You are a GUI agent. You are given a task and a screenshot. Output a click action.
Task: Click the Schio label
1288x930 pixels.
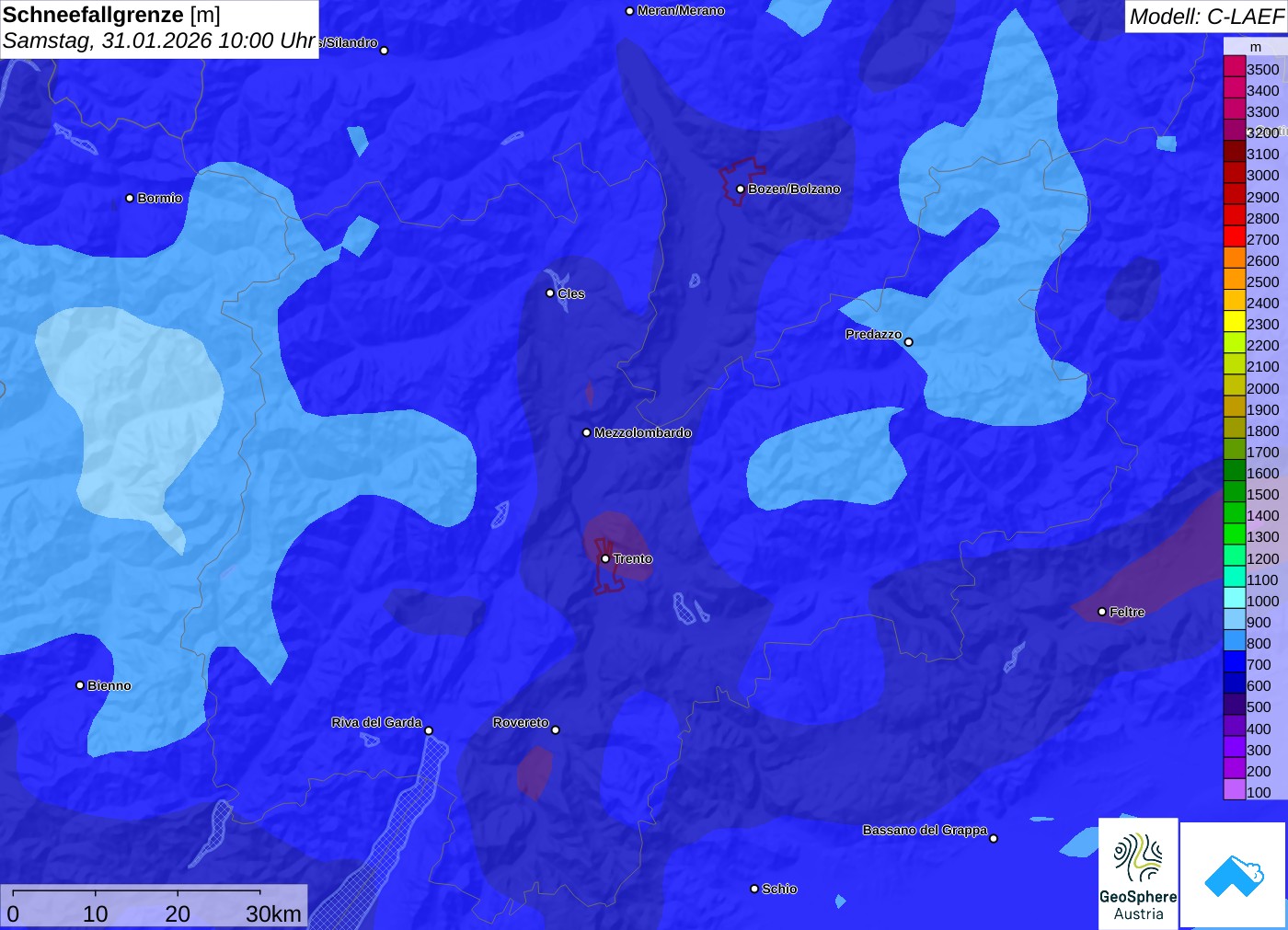click(x=779, y=889)
